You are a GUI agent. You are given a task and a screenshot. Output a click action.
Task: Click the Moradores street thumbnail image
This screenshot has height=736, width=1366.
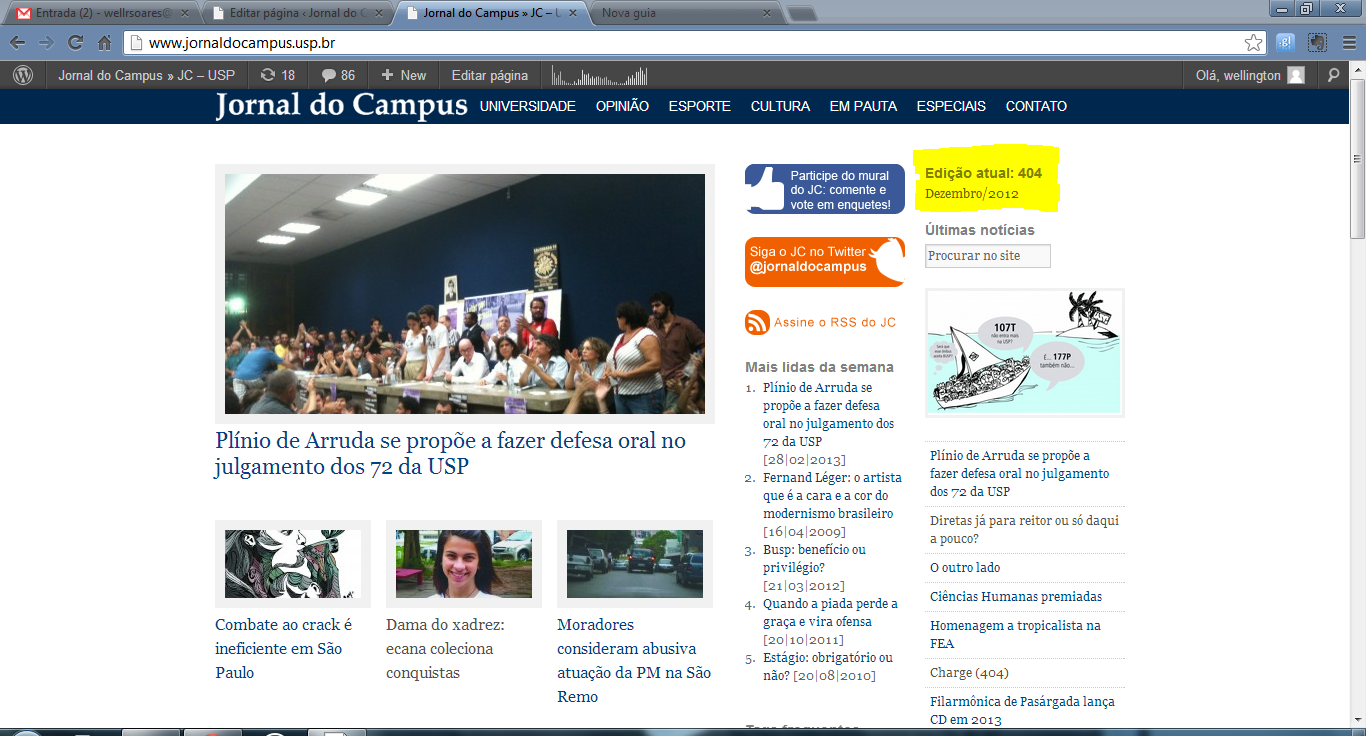635,564
